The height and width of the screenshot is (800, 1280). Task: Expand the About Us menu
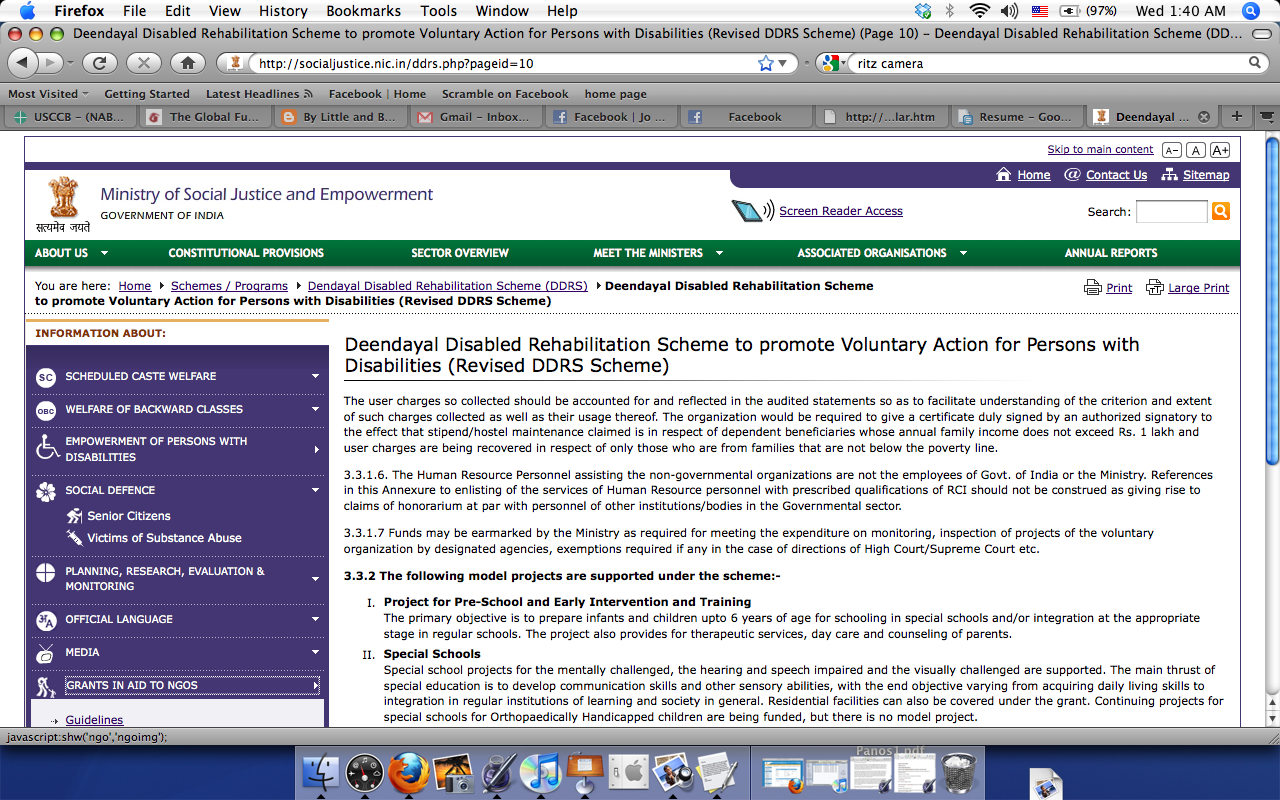[71, 253]
